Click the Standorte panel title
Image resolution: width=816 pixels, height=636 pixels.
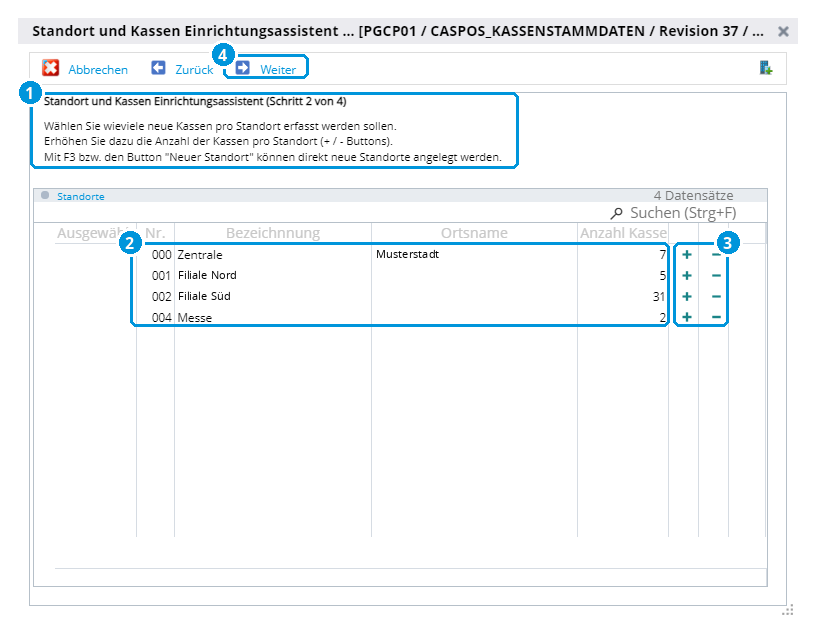pos(81,196)
